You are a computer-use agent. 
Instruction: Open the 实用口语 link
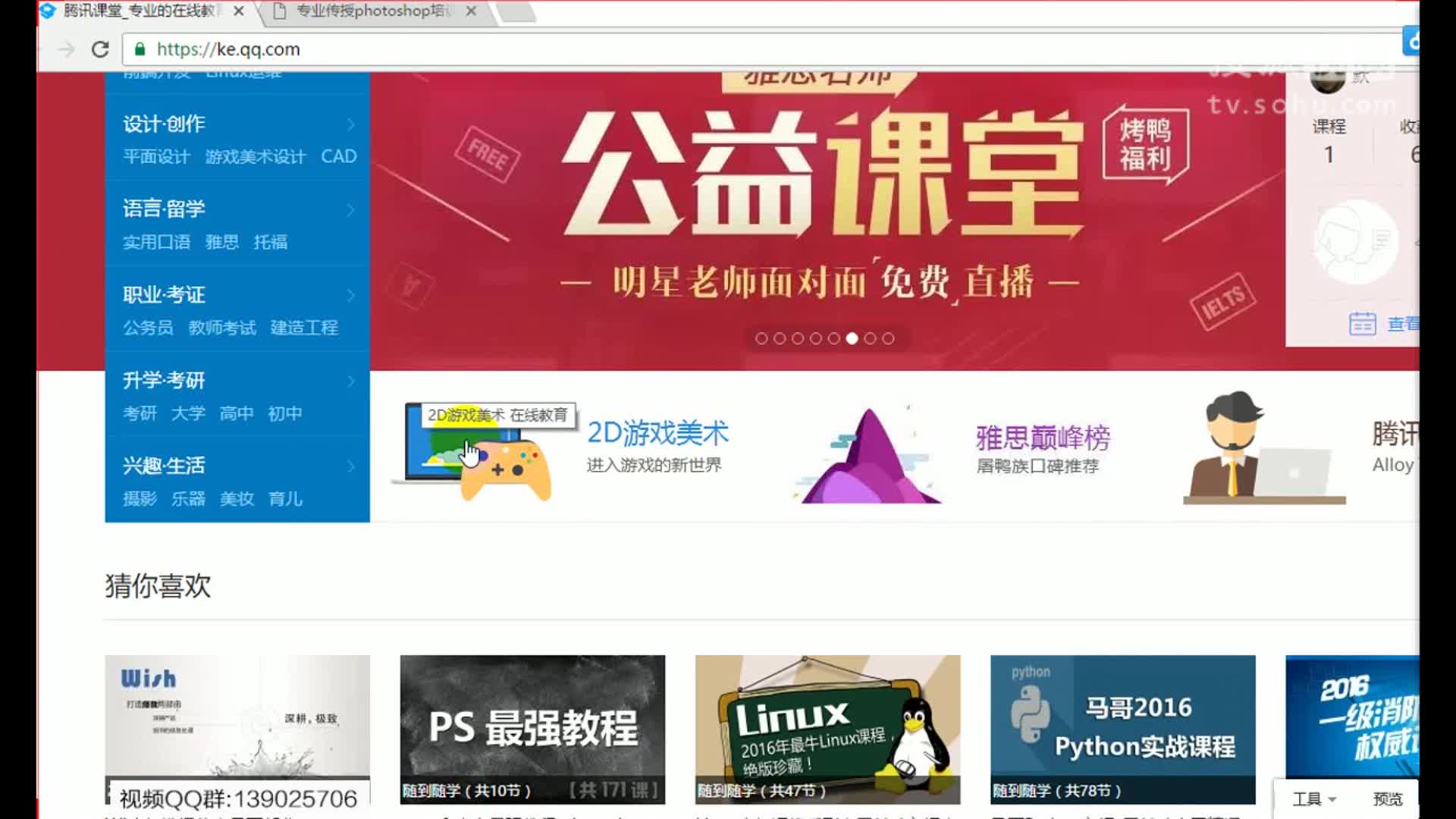point(156,243)
